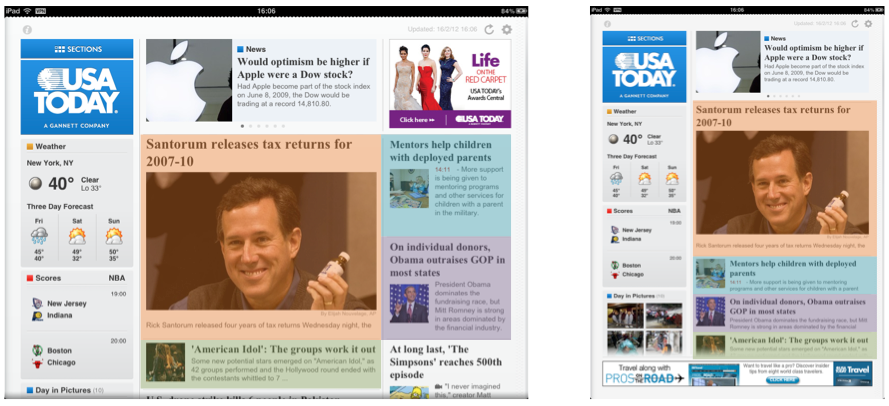Open the 'American Idol' headline in landscape view
The height and width of the screenshot is (406, 889).
pyautogui.click(x=283, y=349)
